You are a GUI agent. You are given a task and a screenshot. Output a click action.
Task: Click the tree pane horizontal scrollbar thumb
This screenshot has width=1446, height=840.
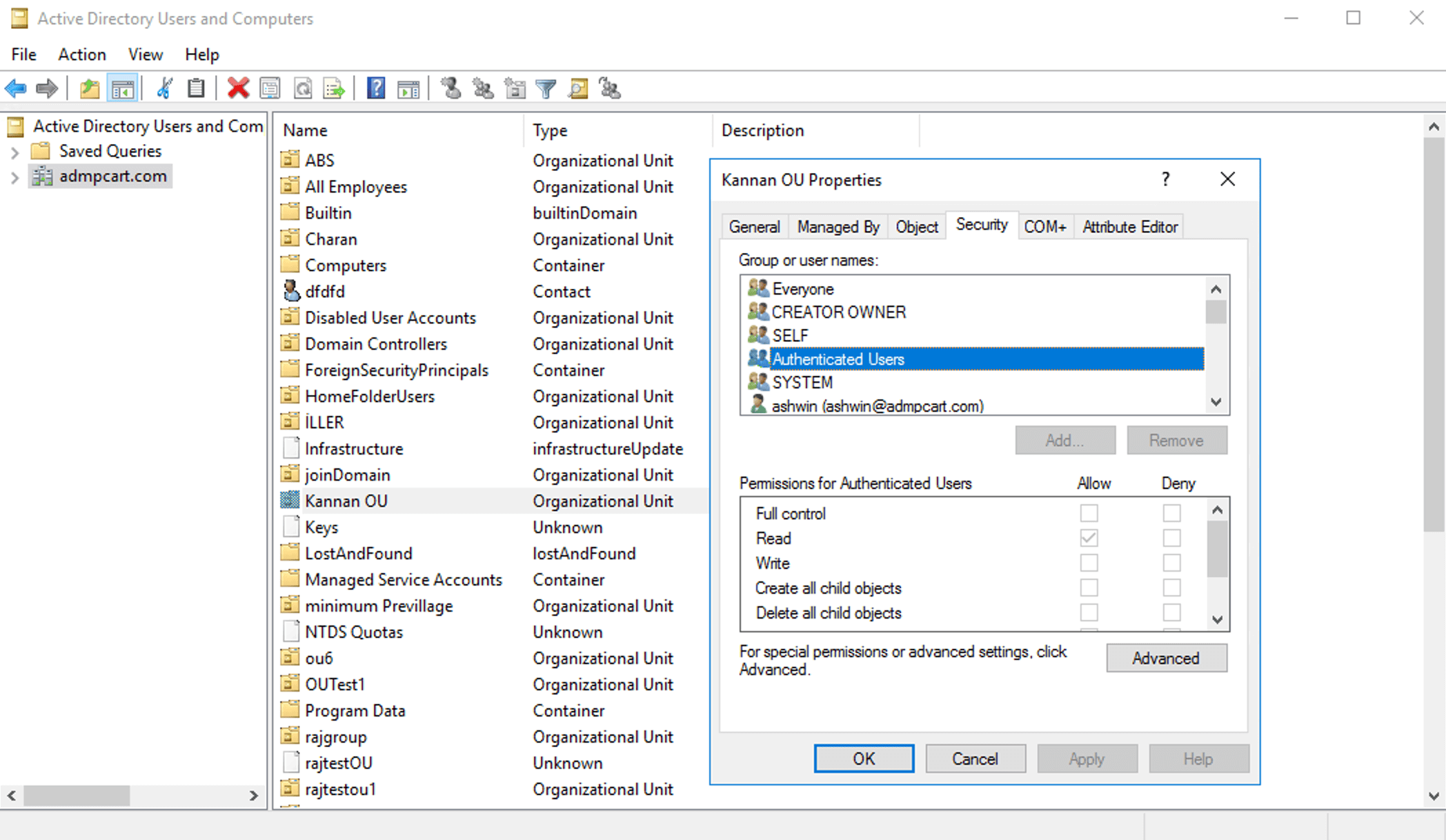coord(77,795)
